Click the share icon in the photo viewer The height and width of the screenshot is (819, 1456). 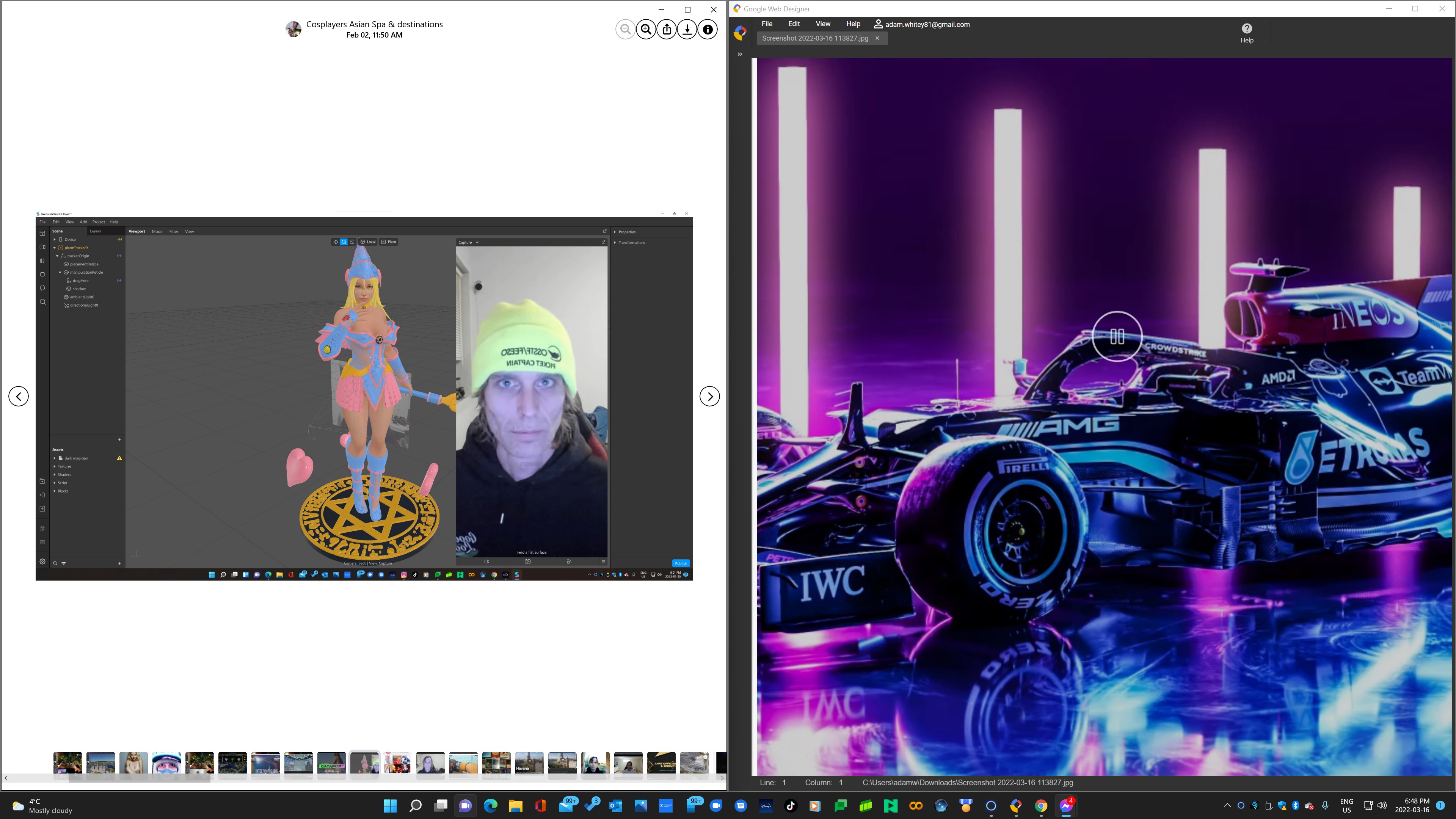pyautogui.click(x=667, y=30)
